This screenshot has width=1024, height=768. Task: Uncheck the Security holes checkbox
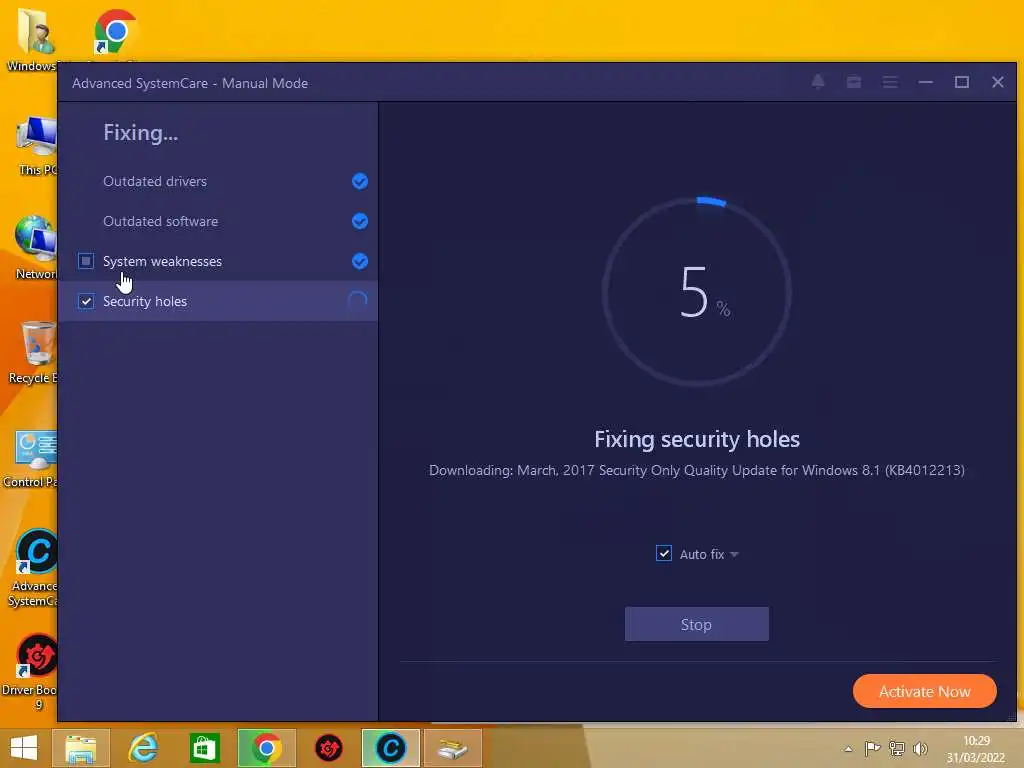[x=86, y=301]
